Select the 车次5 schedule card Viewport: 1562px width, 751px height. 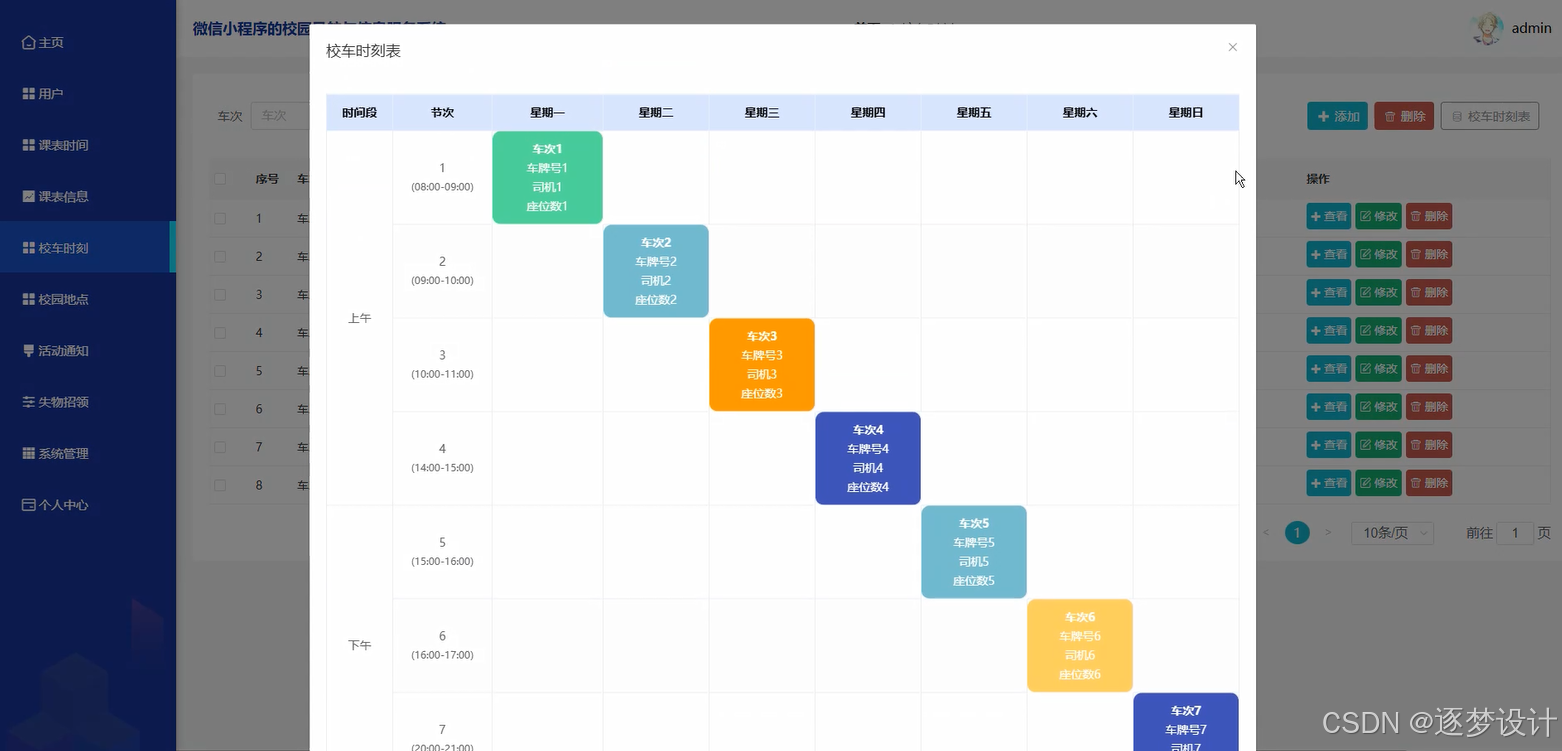pyautogui.click(x=974, y=552)
